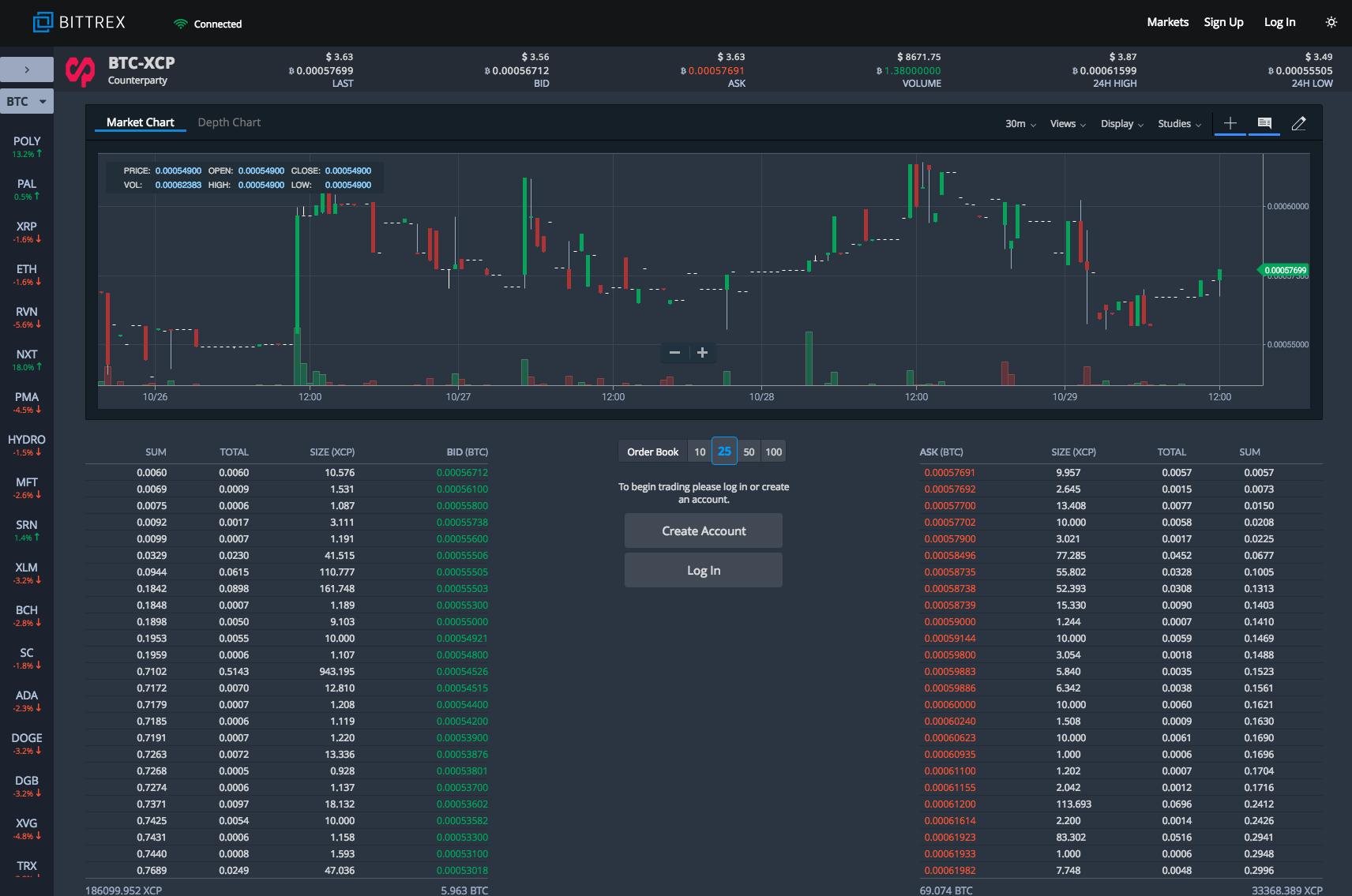Zoom out chart with minus button
This screenshot has width=1352, height=896.
(x=674, y=353)
